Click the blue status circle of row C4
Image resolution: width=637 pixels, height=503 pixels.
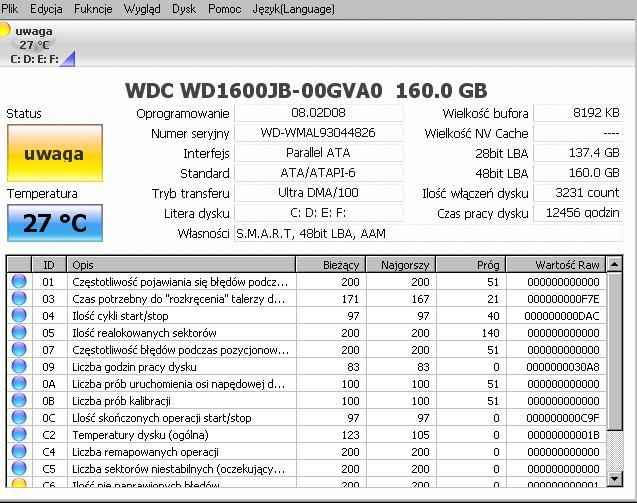(x=19, y=451)
